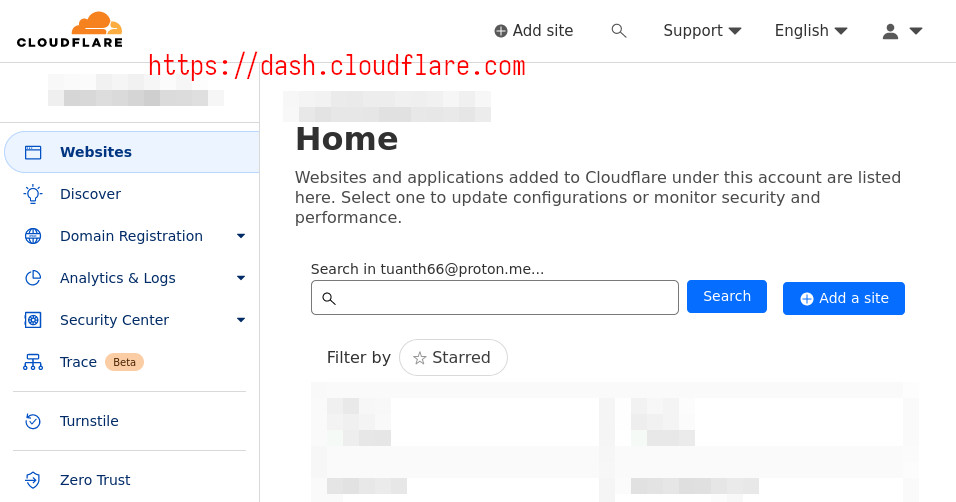Click the Analytics & Logs chart icon

pyautogui.click(x=33, y=278)
